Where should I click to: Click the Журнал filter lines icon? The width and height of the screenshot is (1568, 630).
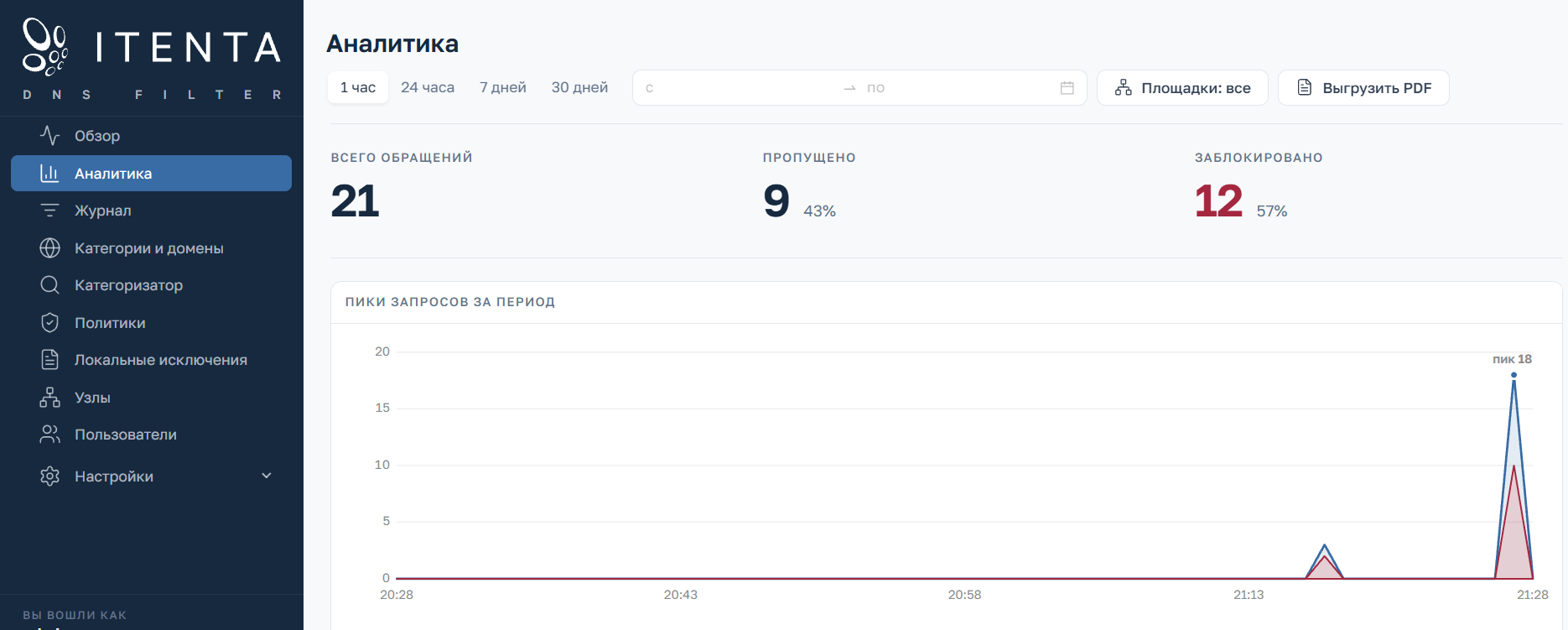pyautogui.click(x=50, y=211)
